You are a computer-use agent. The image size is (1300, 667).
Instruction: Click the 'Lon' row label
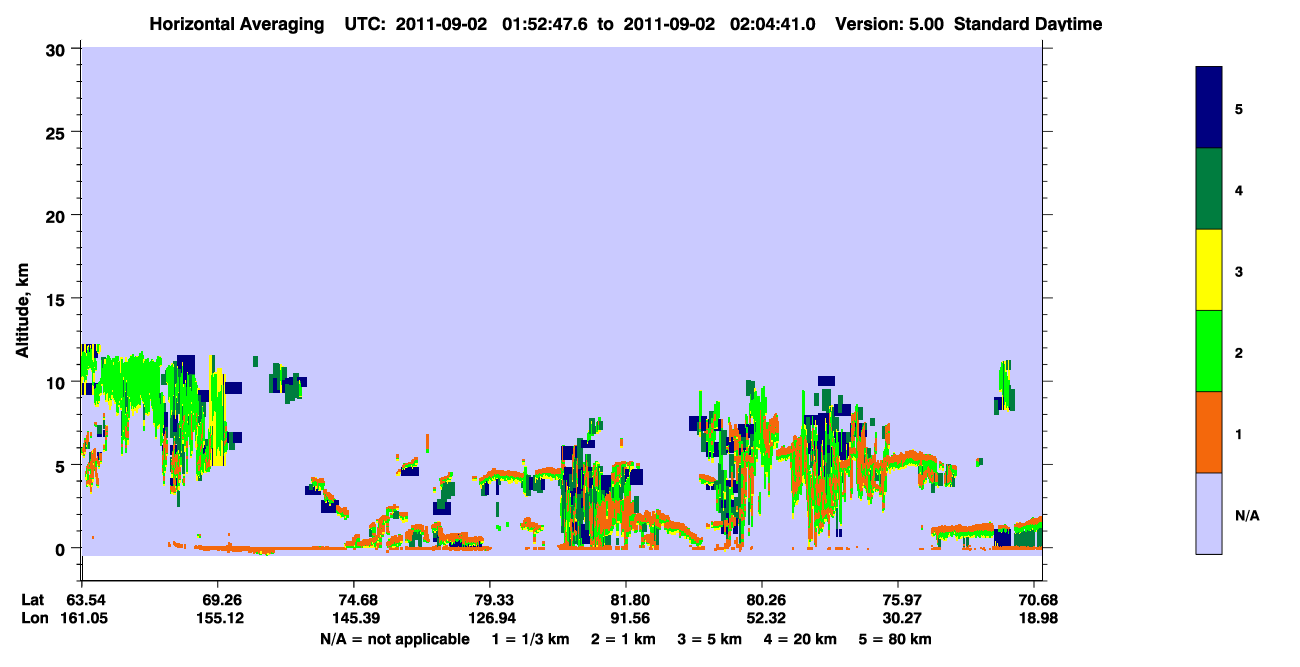34,618
